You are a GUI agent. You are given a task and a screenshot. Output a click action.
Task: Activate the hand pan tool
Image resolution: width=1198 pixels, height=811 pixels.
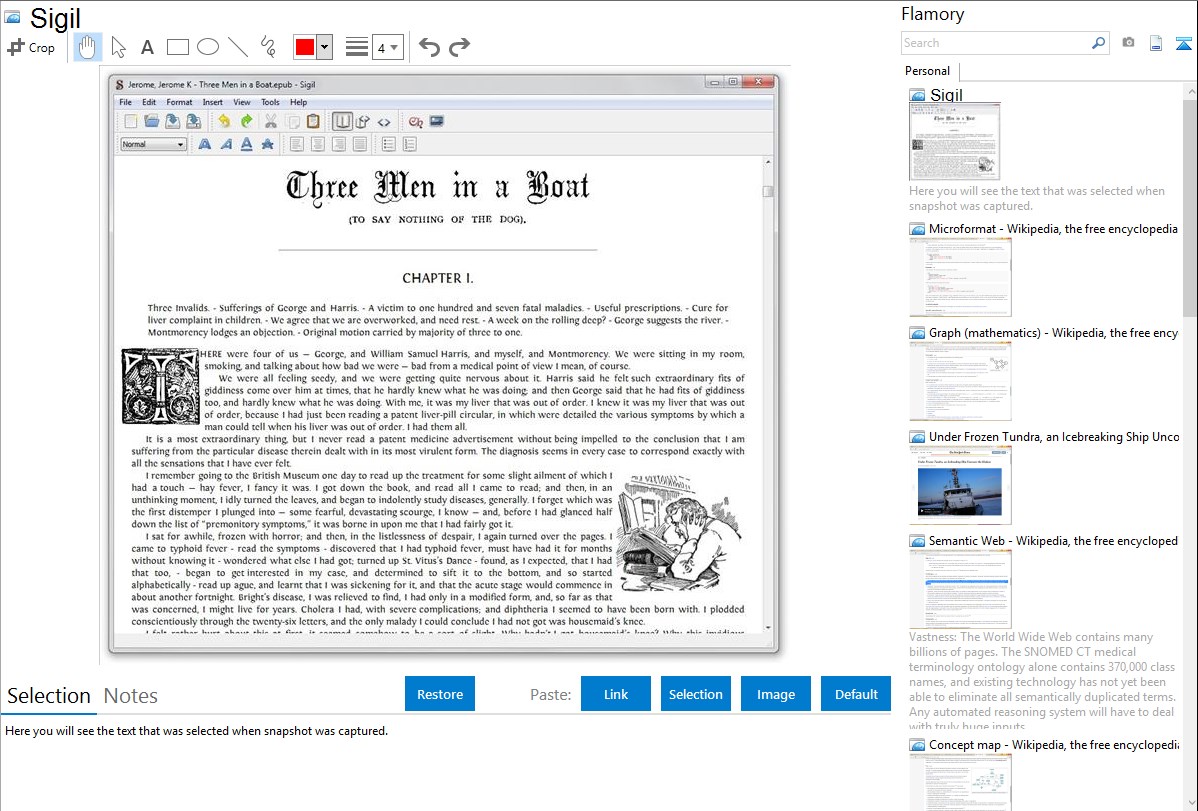pos(87,47)
